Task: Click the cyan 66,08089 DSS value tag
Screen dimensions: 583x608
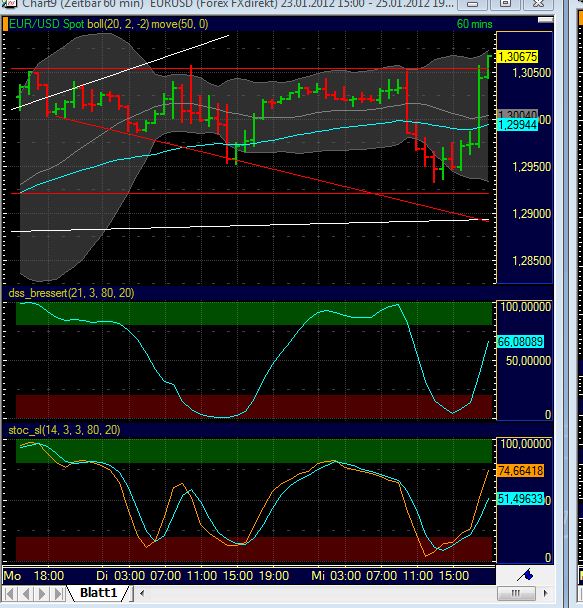Action: (521, 342)
